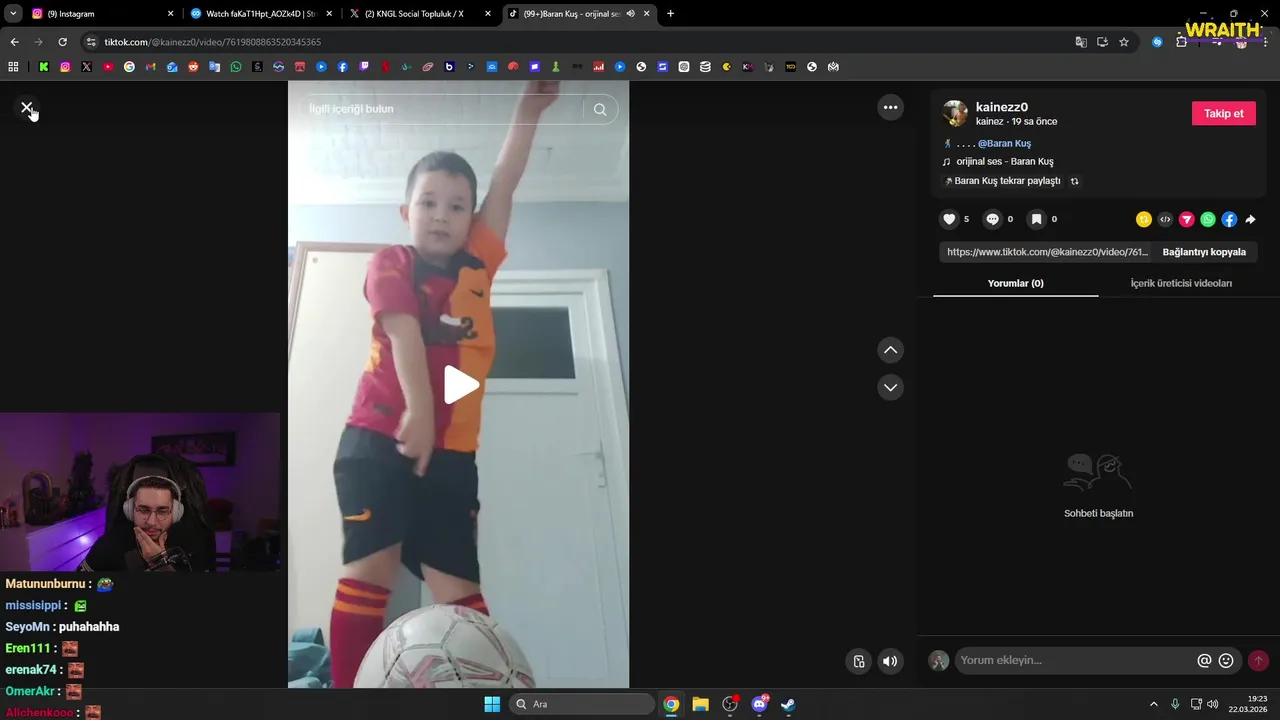Open the Twitch bookmark icon
This screenshot has width=1280, height=720.
coord(364,67)
